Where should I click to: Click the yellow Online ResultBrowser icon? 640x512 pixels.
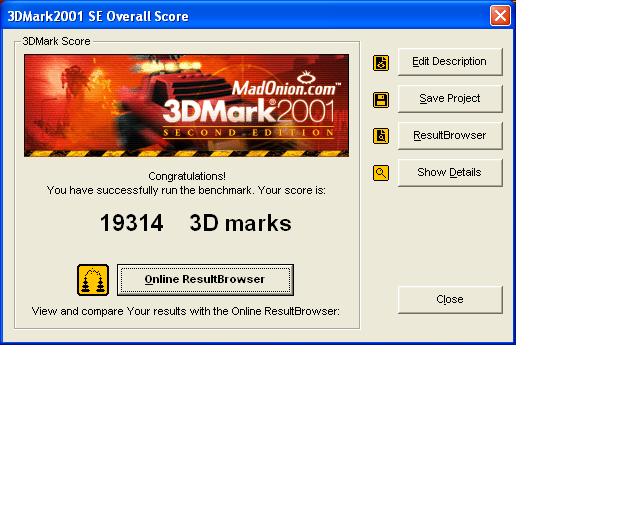point(93,280)
